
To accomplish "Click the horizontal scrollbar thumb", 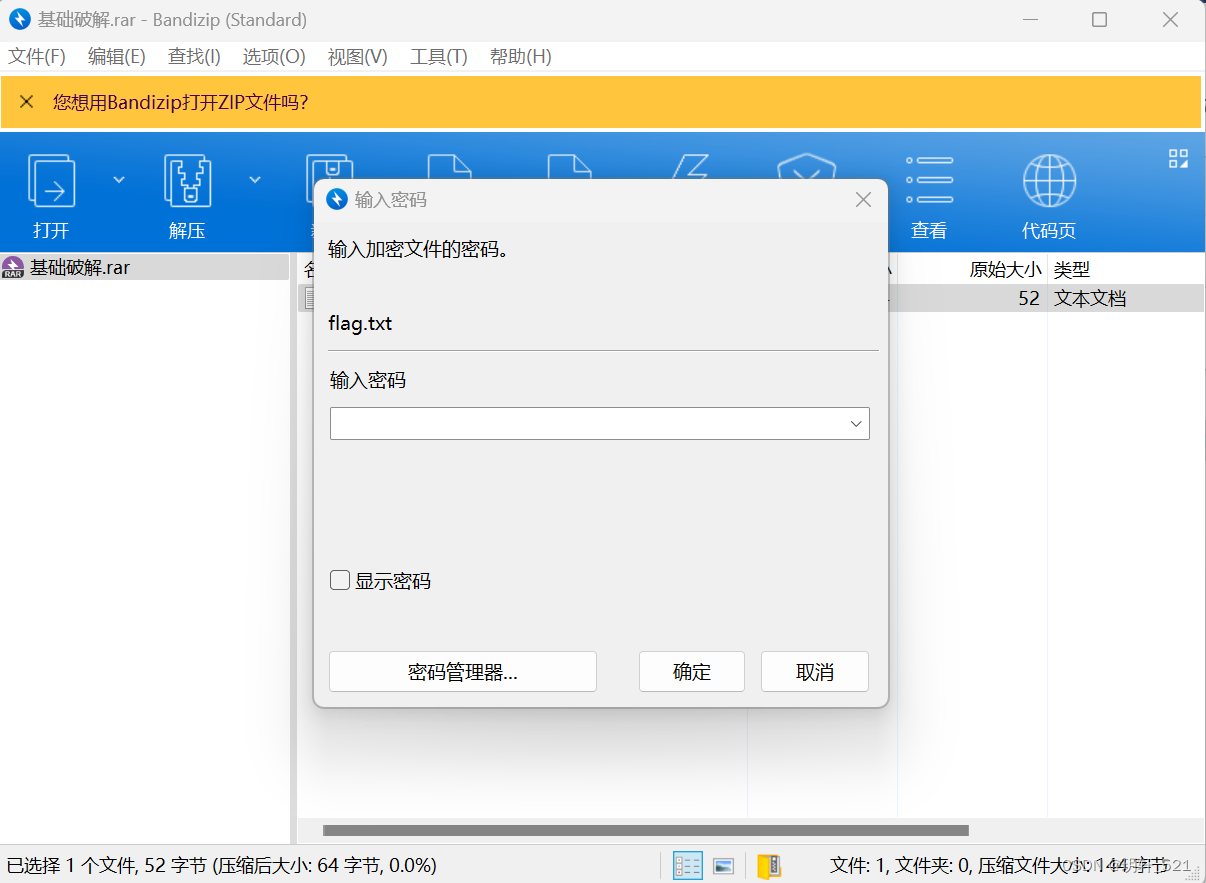I will pyautogui.click(x=646, y=830).
